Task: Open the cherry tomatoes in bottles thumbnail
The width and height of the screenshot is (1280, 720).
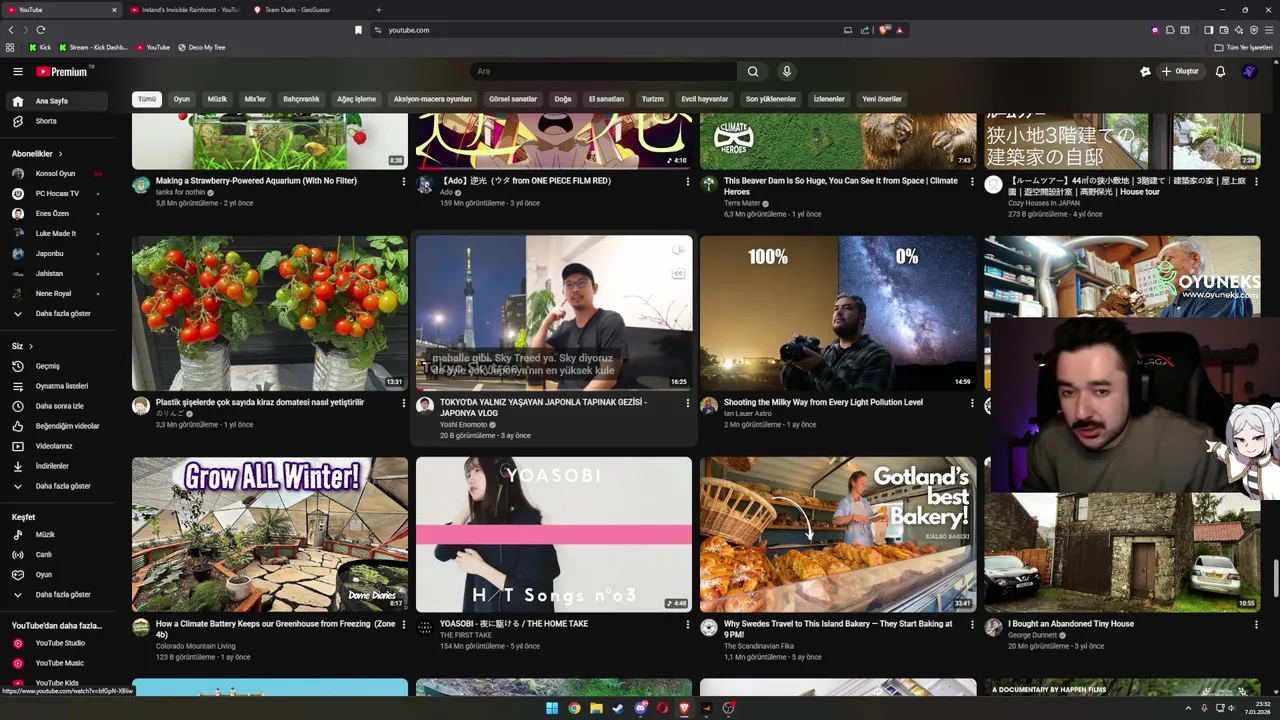Action: (270, 313)
